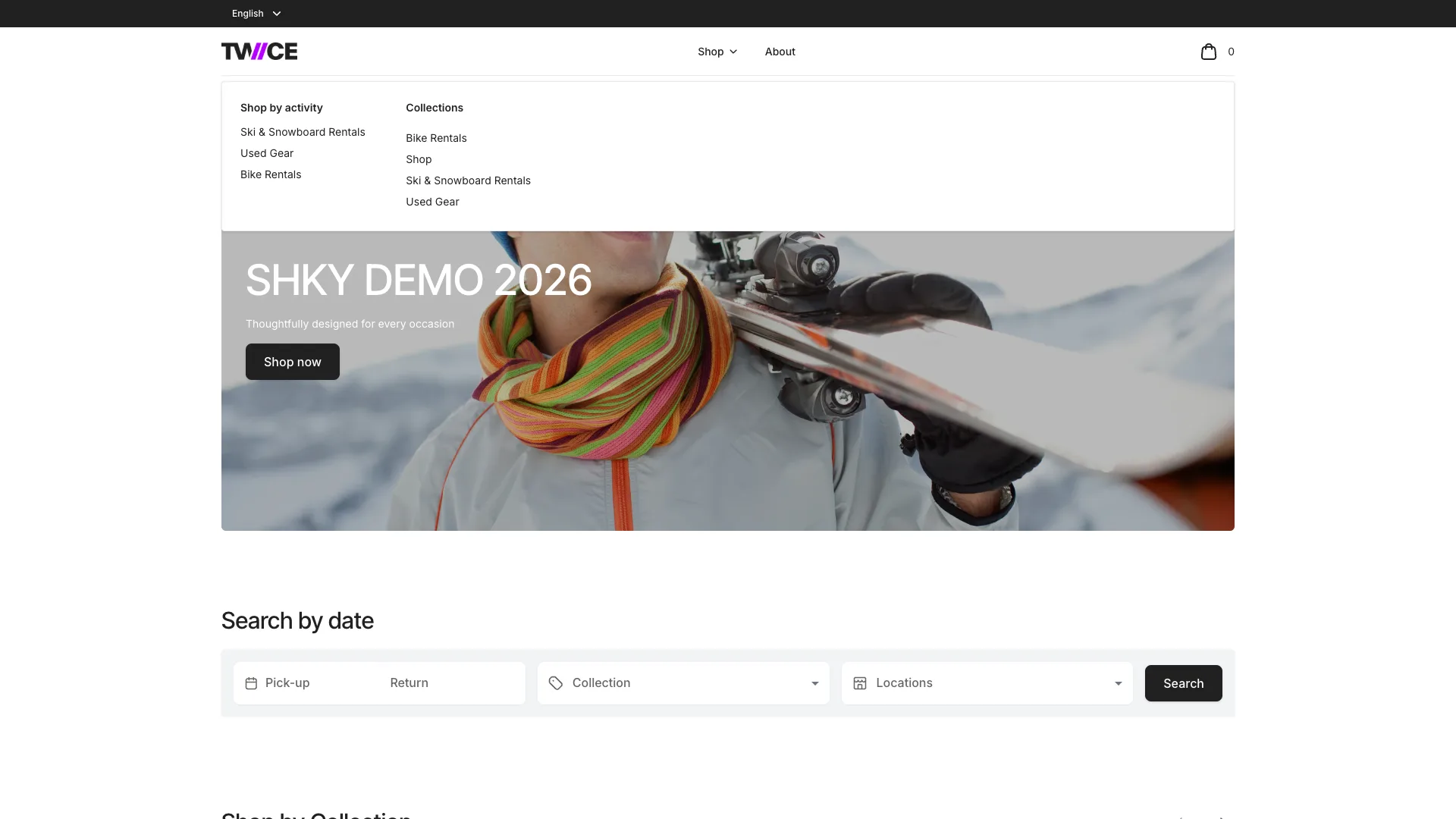The image size is (1456, 819).
Task: Click the store icon beside Locations
Action: [x=860, y=683]
